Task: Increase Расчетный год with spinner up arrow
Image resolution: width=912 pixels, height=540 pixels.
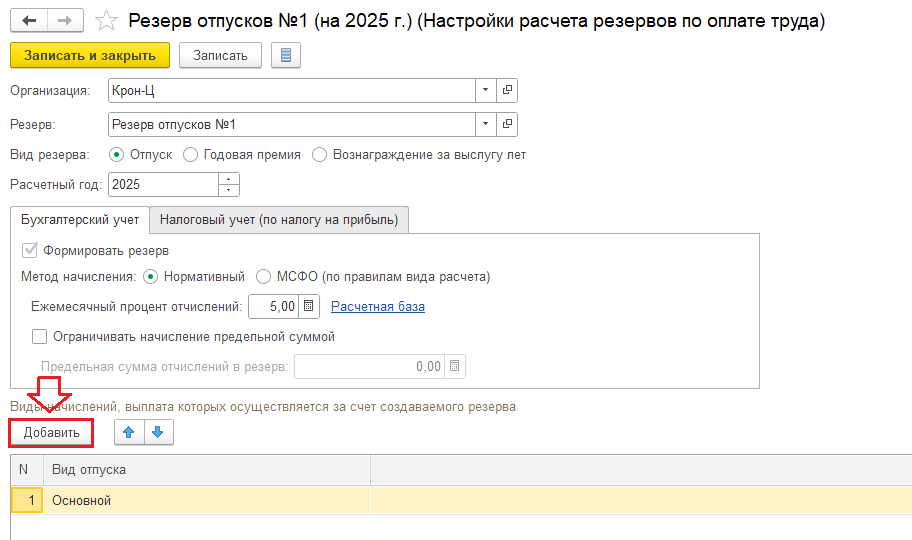Action: pos(229,180)
